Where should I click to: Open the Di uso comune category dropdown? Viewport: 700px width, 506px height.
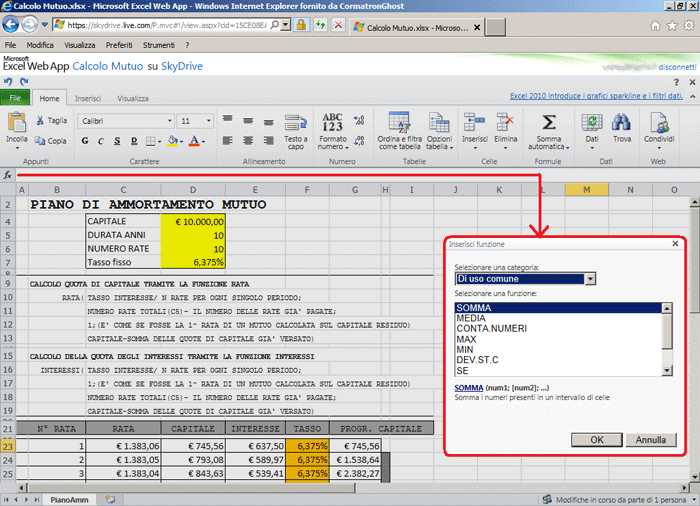tap(590, 279)
